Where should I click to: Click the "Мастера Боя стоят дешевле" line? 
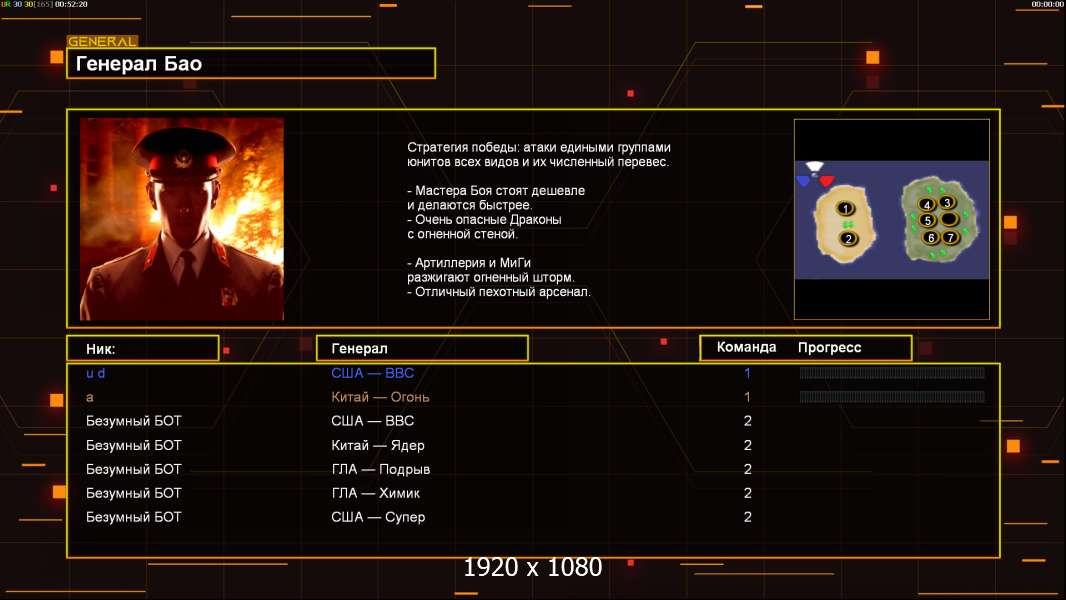click(496, 190)
